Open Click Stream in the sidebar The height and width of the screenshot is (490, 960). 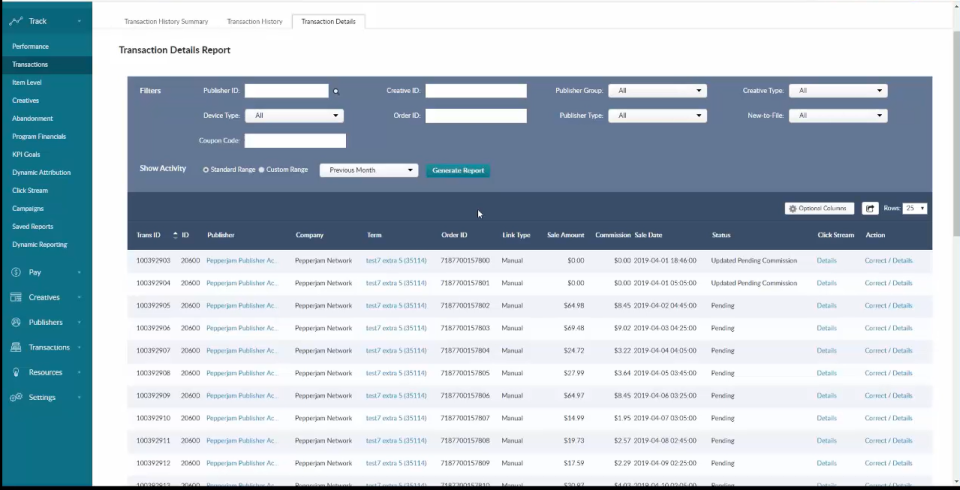(x=30, y=190)
